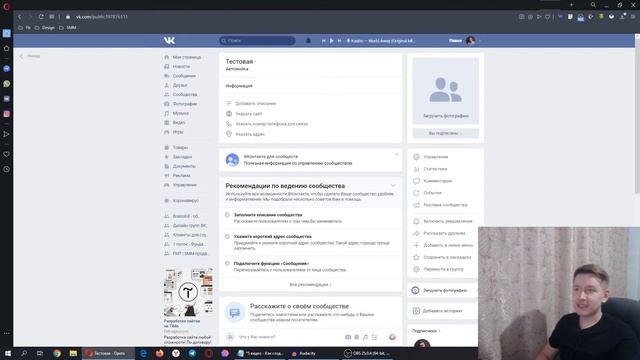Click Указать сайт in the info block
The height and width of the screenshot is (360, 640).
pos(249,114)
